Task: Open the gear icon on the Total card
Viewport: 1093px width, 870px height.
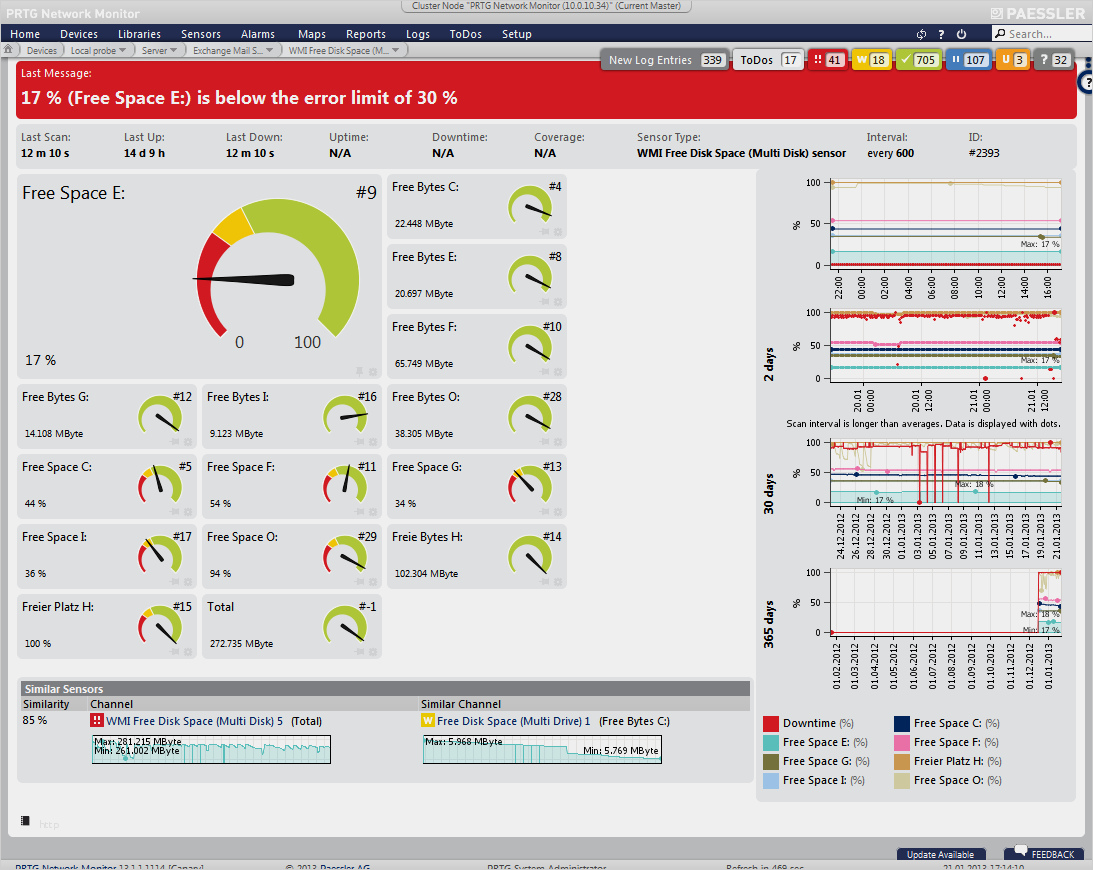Action: [373, 652]
